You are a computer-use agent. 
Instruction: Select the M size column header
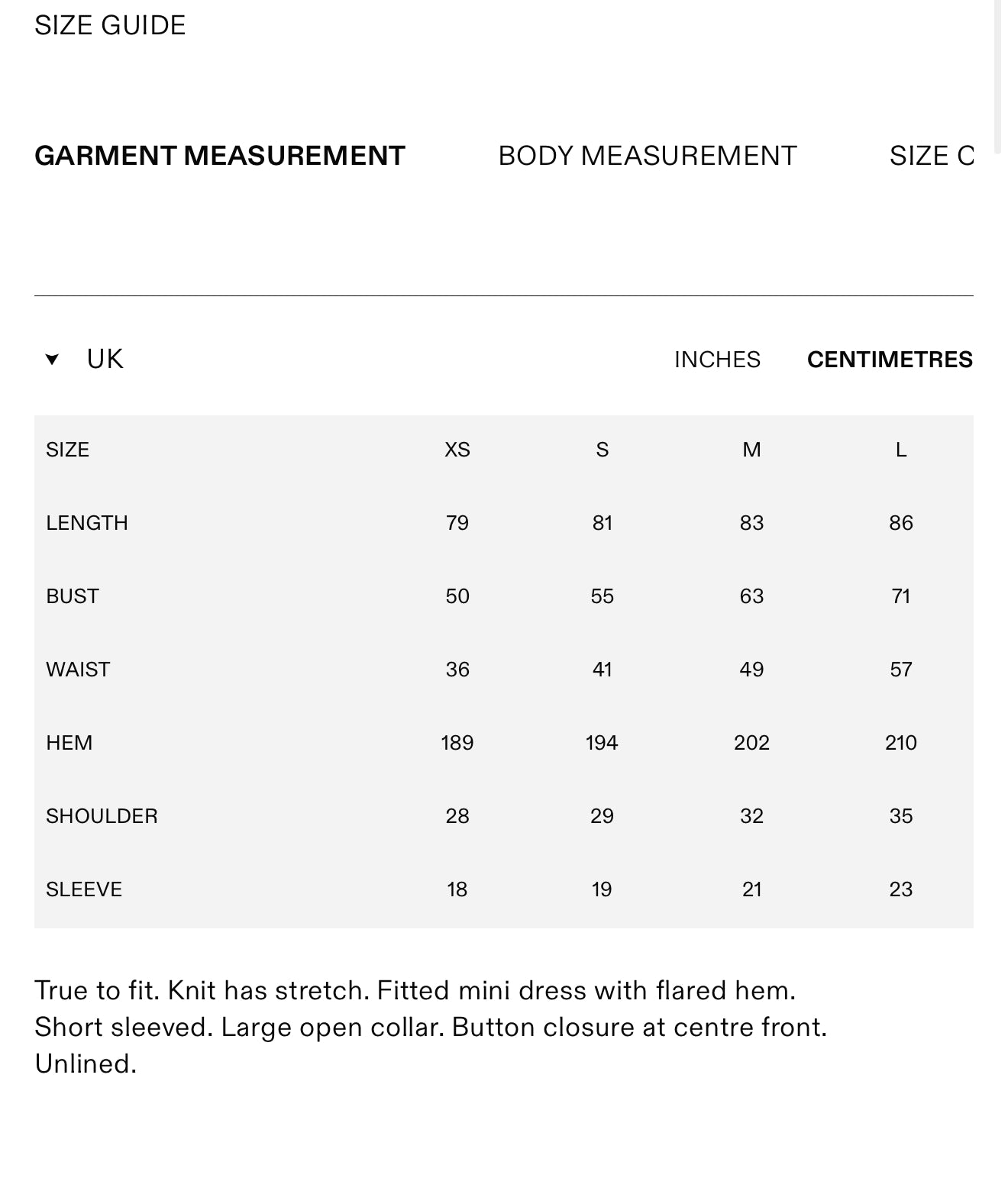tap(751, 450)
